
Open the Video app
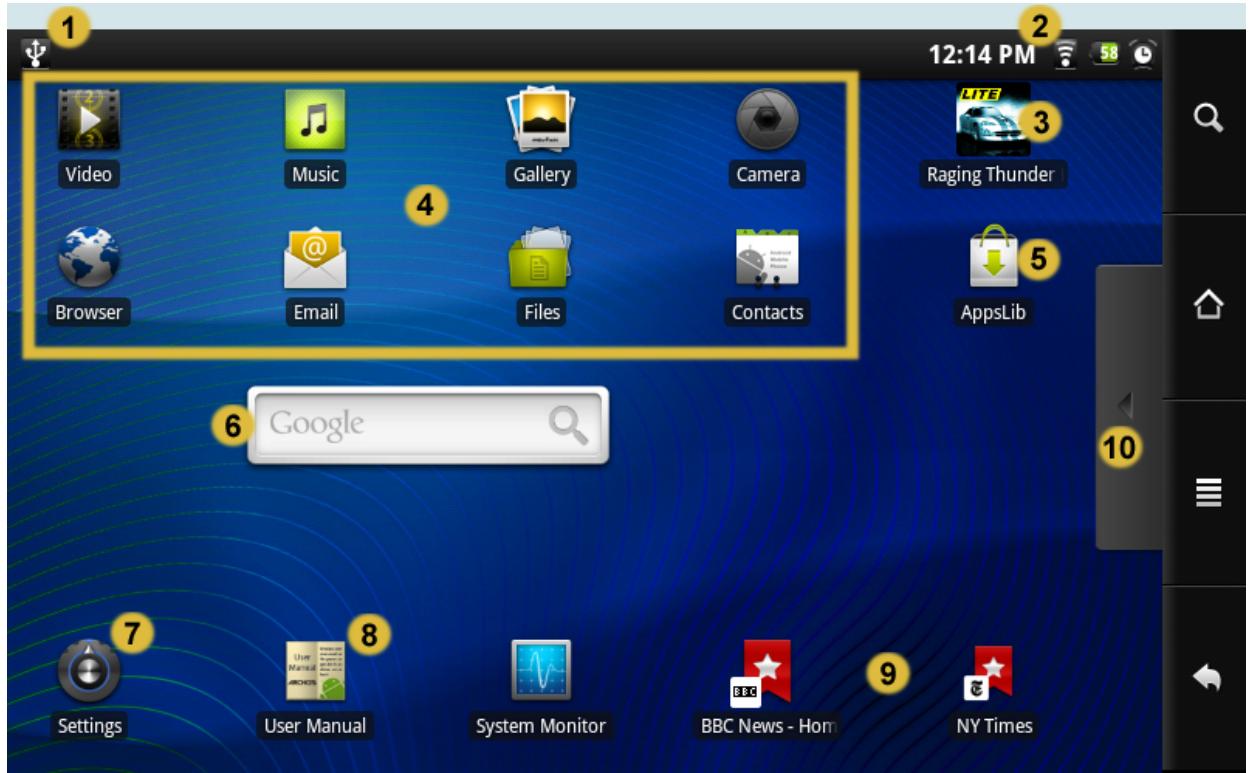pos(89,120)
